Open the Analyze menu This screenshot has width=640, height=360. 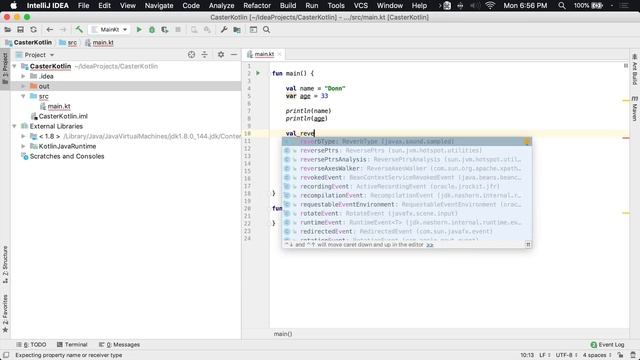(x=222, y=5)
